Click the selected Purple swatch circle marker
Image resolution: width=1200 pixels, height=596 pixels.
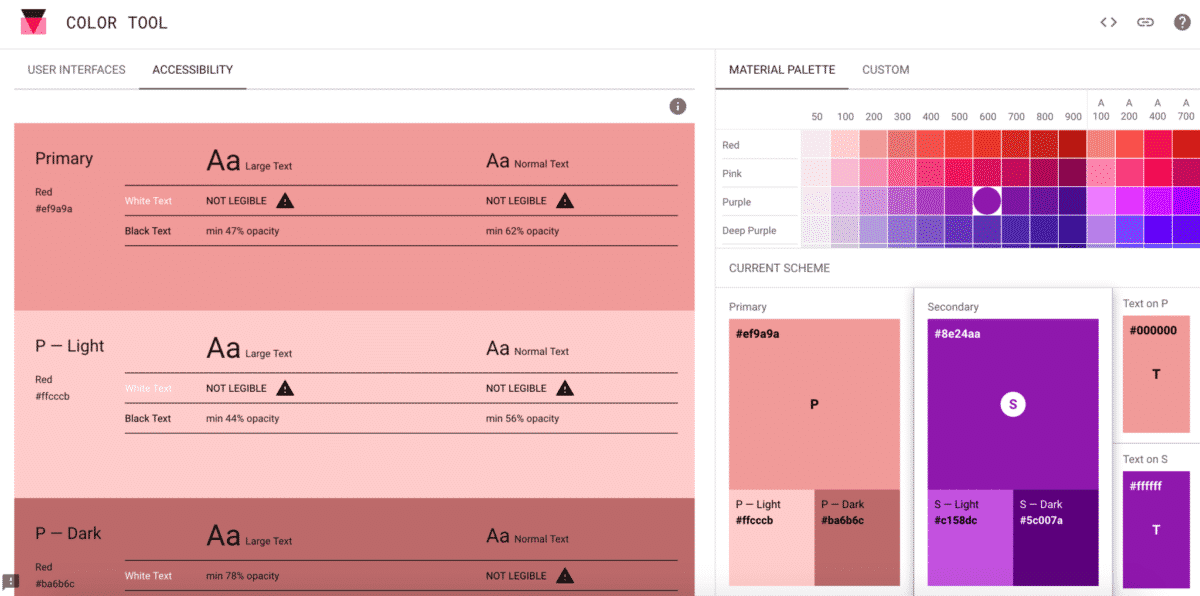(x=987, y=201)
